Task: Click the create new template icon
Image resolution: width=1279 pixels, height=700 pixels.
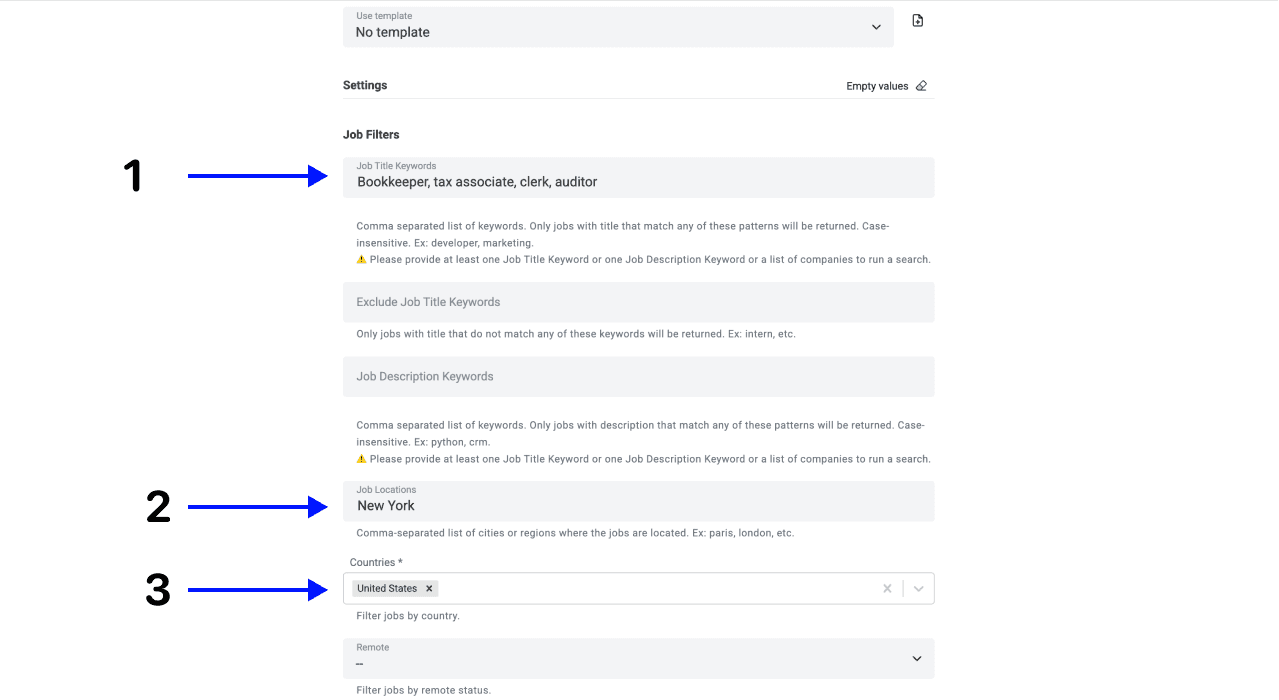Action: coord(917,20)
